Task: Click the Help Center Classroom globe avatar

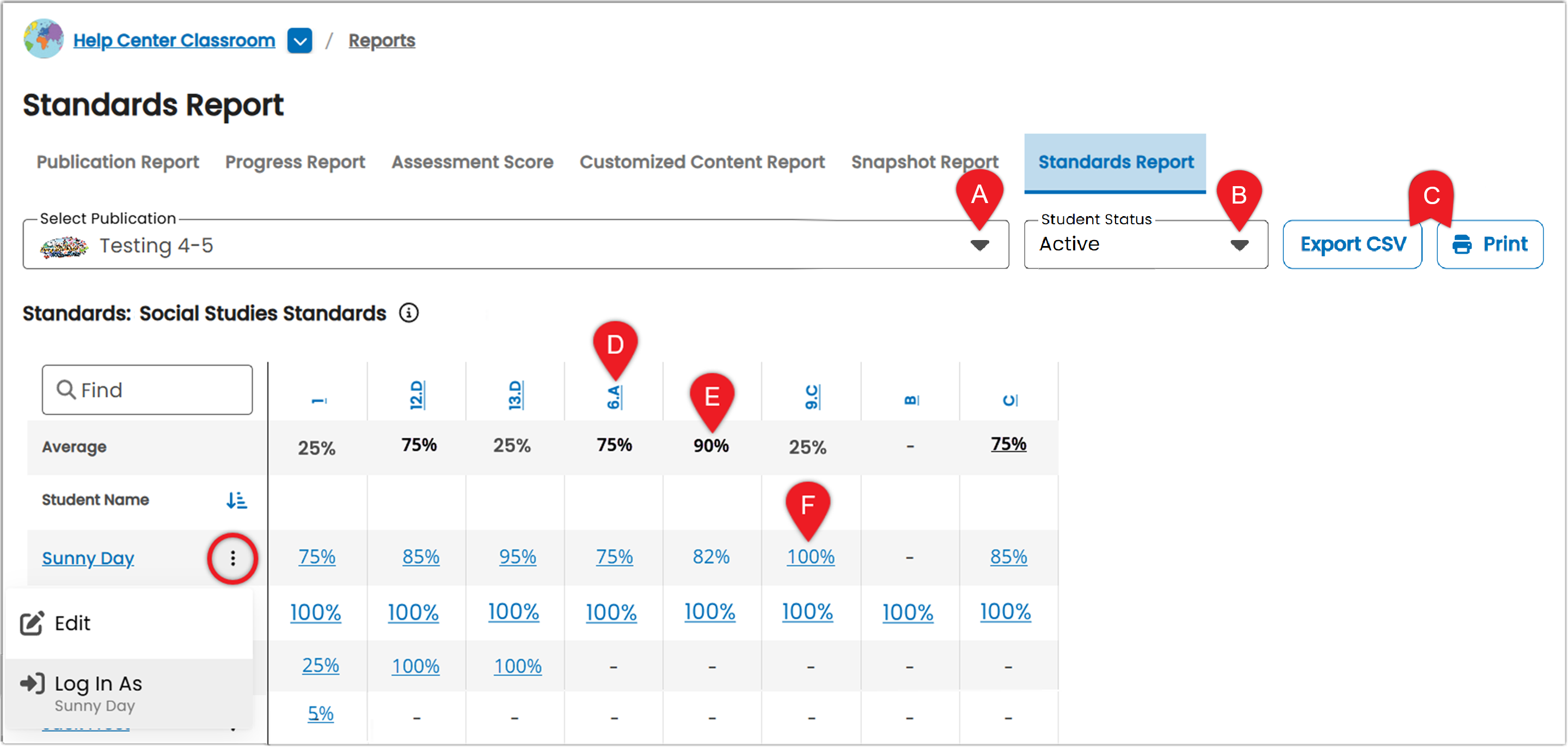Action: tap(43, 40)
